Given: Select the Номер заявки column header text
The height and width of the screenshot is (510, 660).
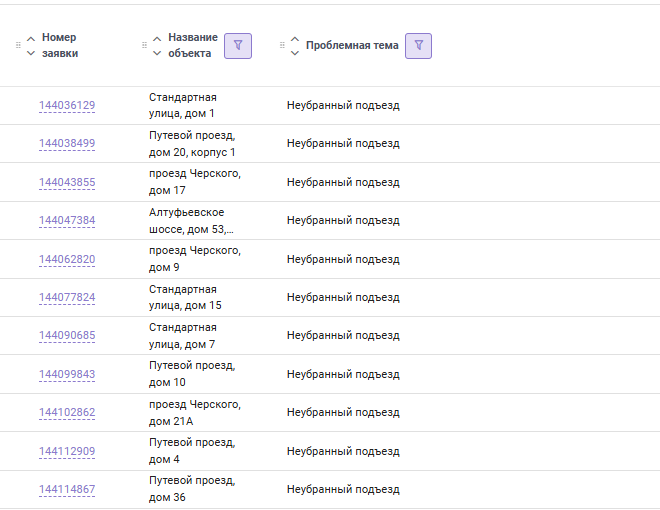Looking at the screenshot, I should point(60,45).
